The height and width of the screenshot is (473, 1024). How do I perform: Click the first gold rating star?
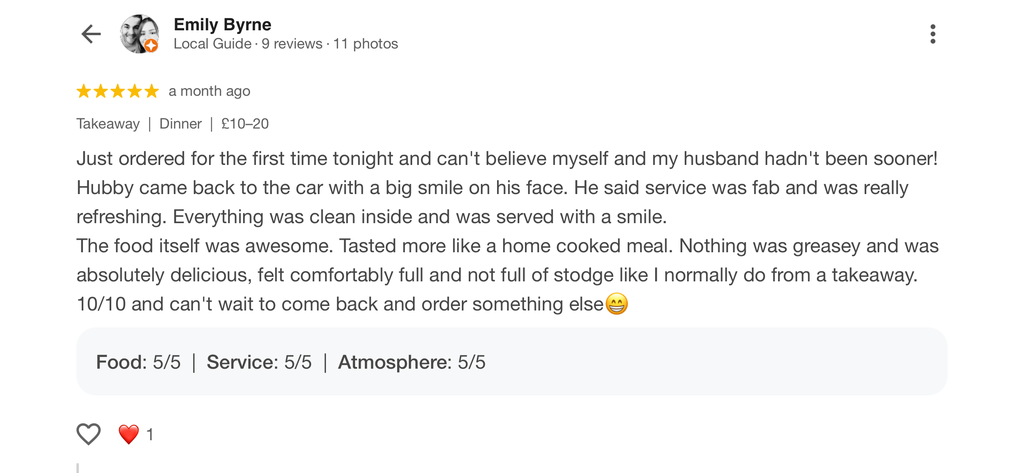[84, 91]
